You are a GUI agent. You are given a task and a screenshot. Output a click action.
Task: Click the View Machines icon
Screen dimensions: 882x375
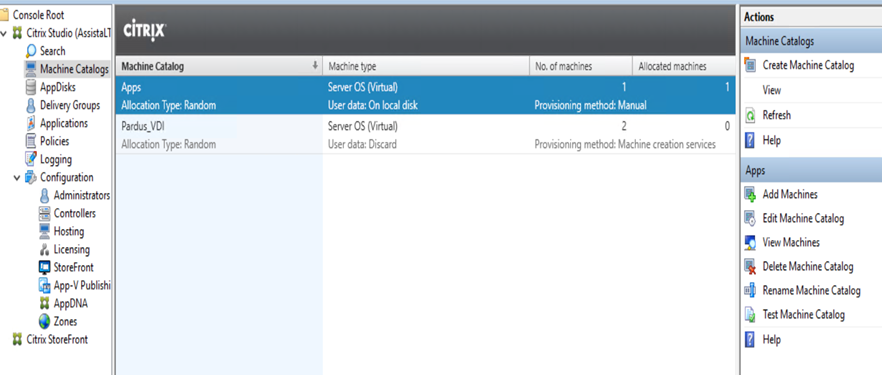coord(750,242)
